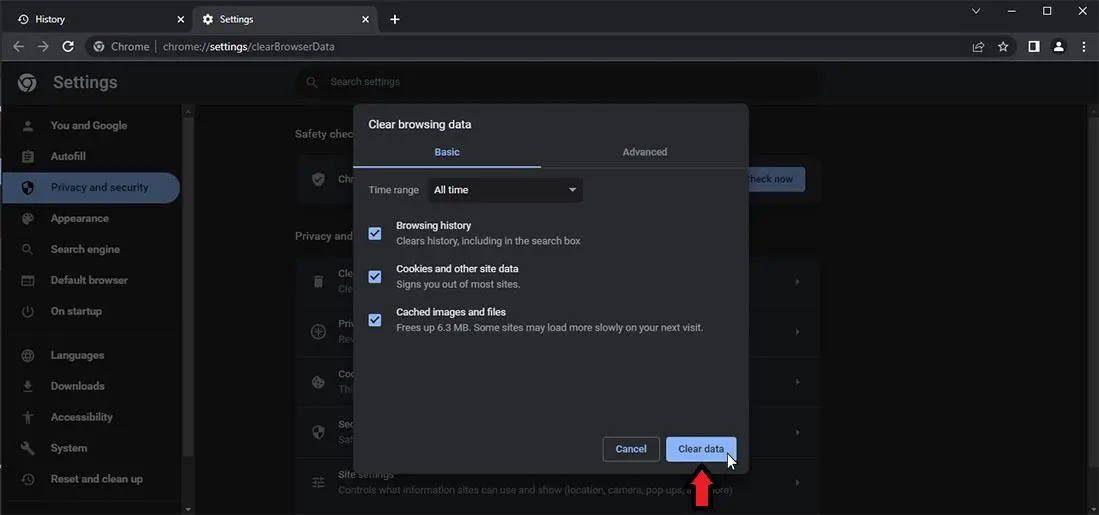This screenshot has width=1099, height=515.
Task: Click the Accessibility figure icon
Action: [x=28, y=417]
